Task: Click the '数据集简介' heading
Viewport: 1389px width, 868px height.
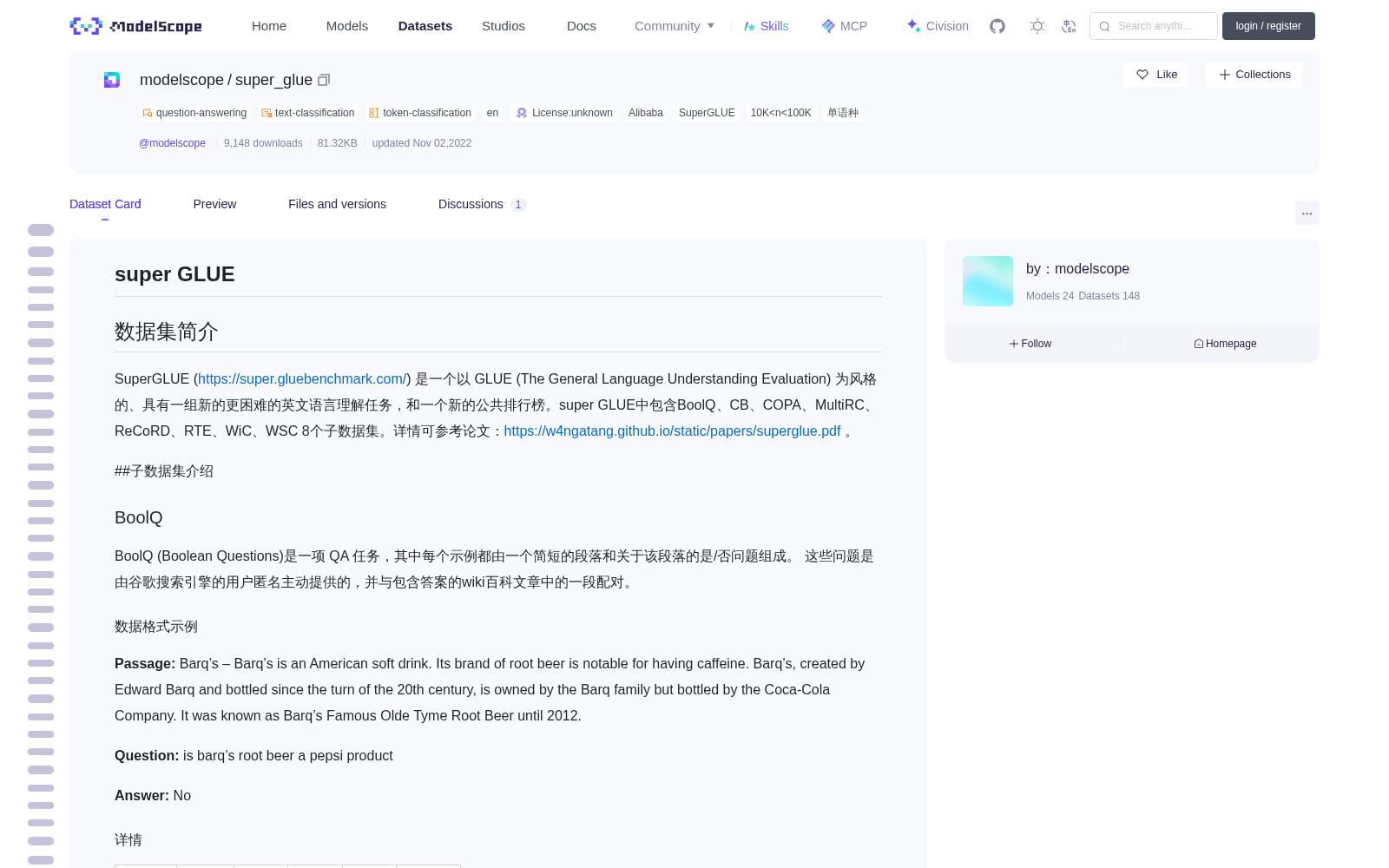Action: click(x=167, y=332)
